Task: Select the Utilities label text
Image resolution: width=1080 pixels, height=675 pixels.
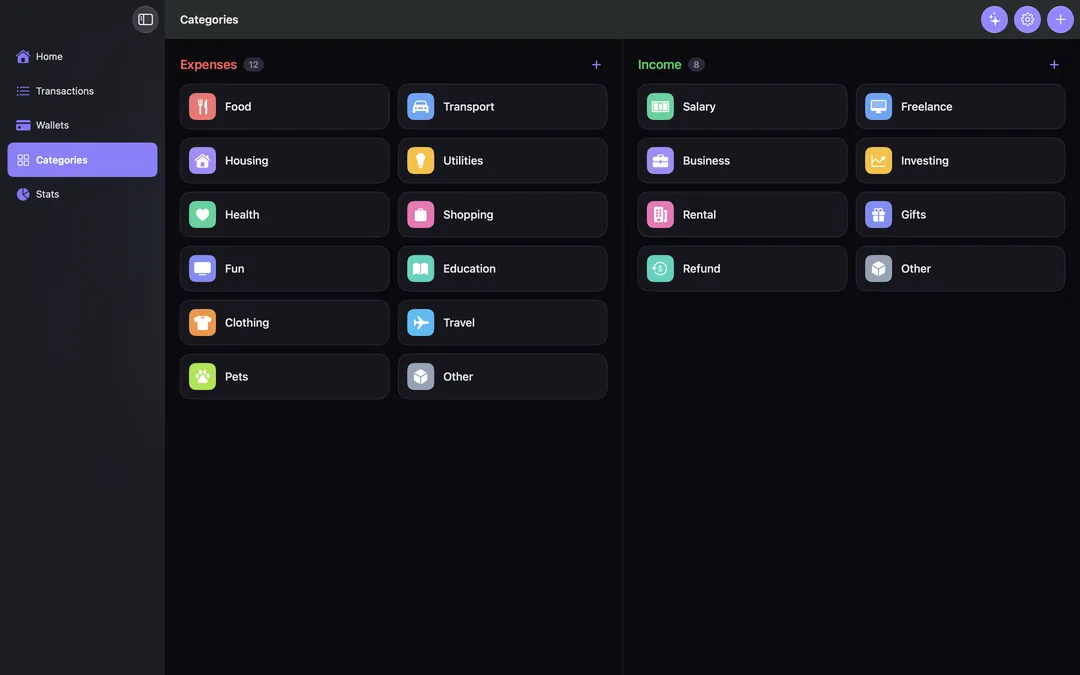Action: point(463,160)
